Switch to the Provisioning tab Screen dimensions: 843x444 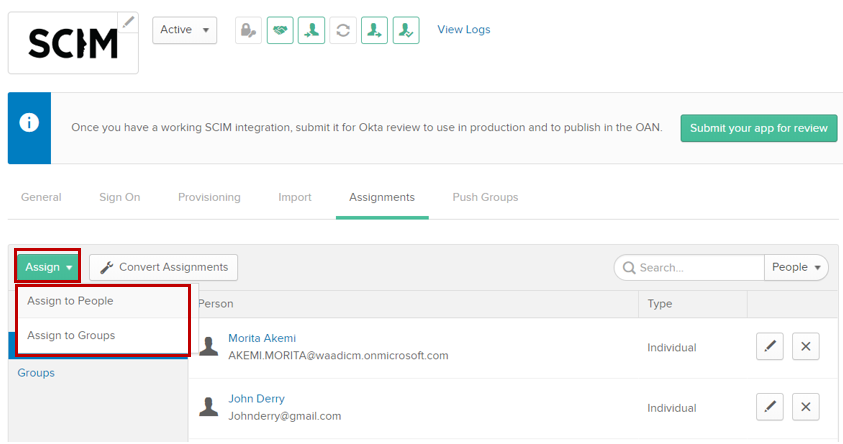click(x=209, y=197)
